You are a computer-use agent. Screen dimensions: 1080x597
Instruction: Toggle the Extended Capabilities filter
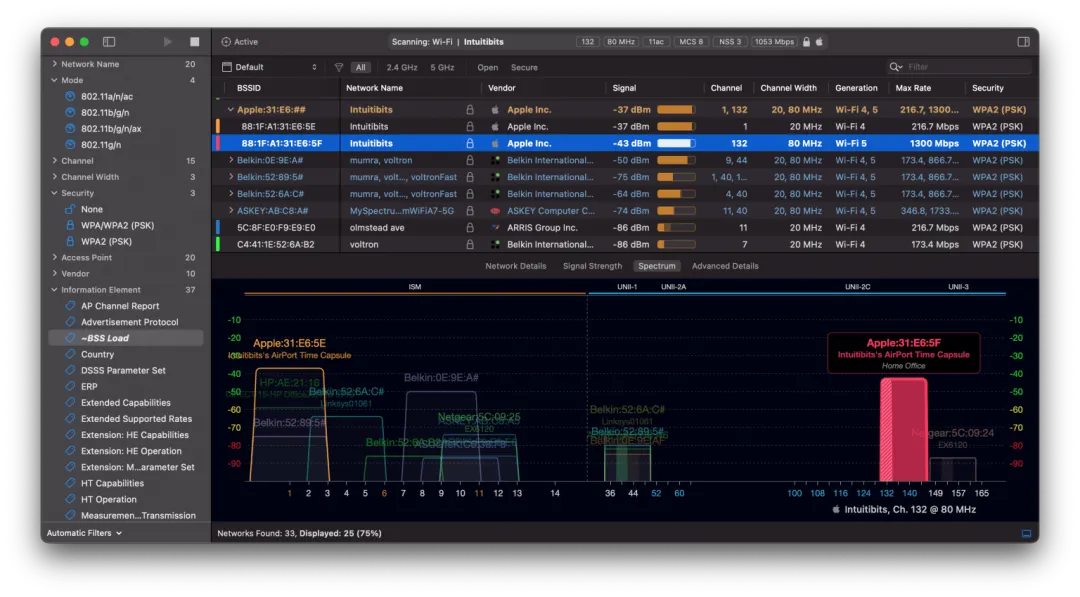126,403
